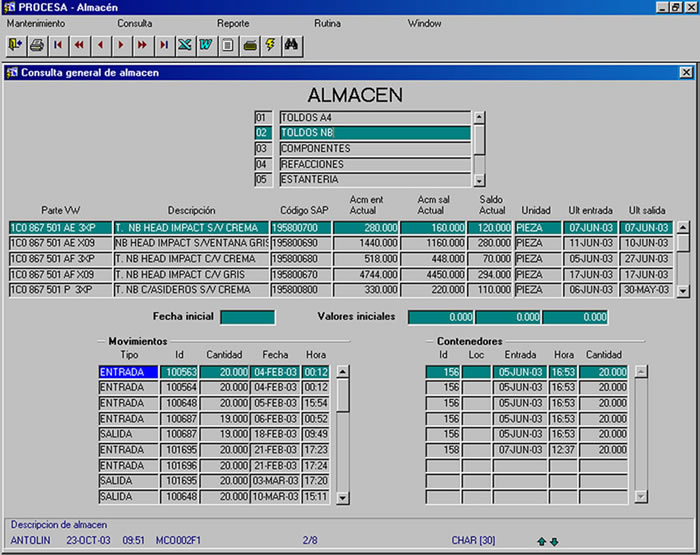This screenshot has height=555, width=700.
Task: Click the binoculars search icon
Action: tap(291, 45)
